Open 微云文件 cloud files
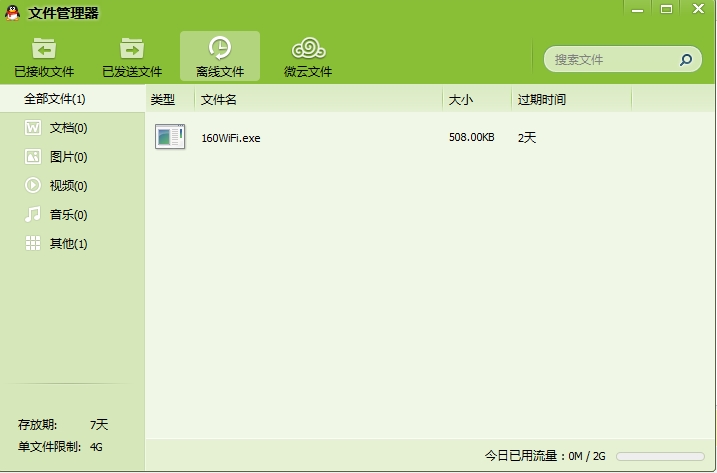This screenshot has height=473, width=717. tap(308, 57)
